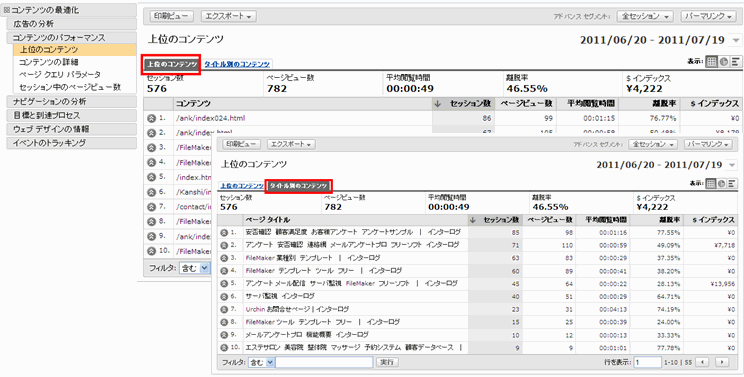
Task: Select table view icon in front title panel
Action: [711, 184]
